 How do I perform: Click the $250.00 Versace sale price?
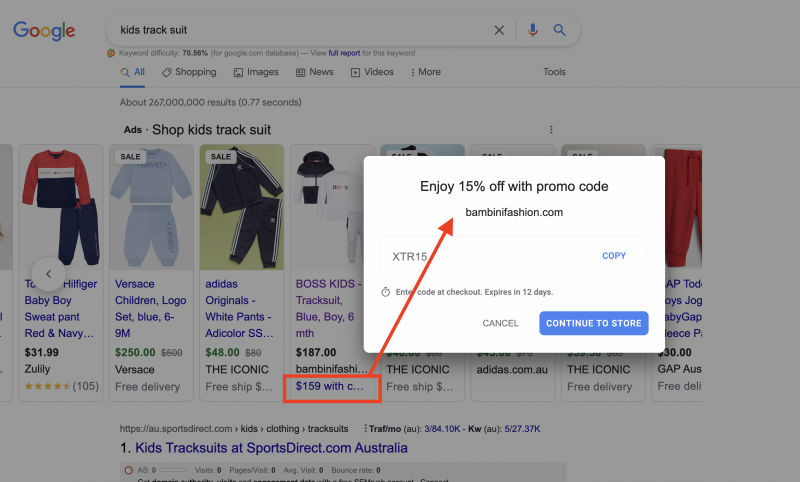pyautogui.click(x=135, y=352)
